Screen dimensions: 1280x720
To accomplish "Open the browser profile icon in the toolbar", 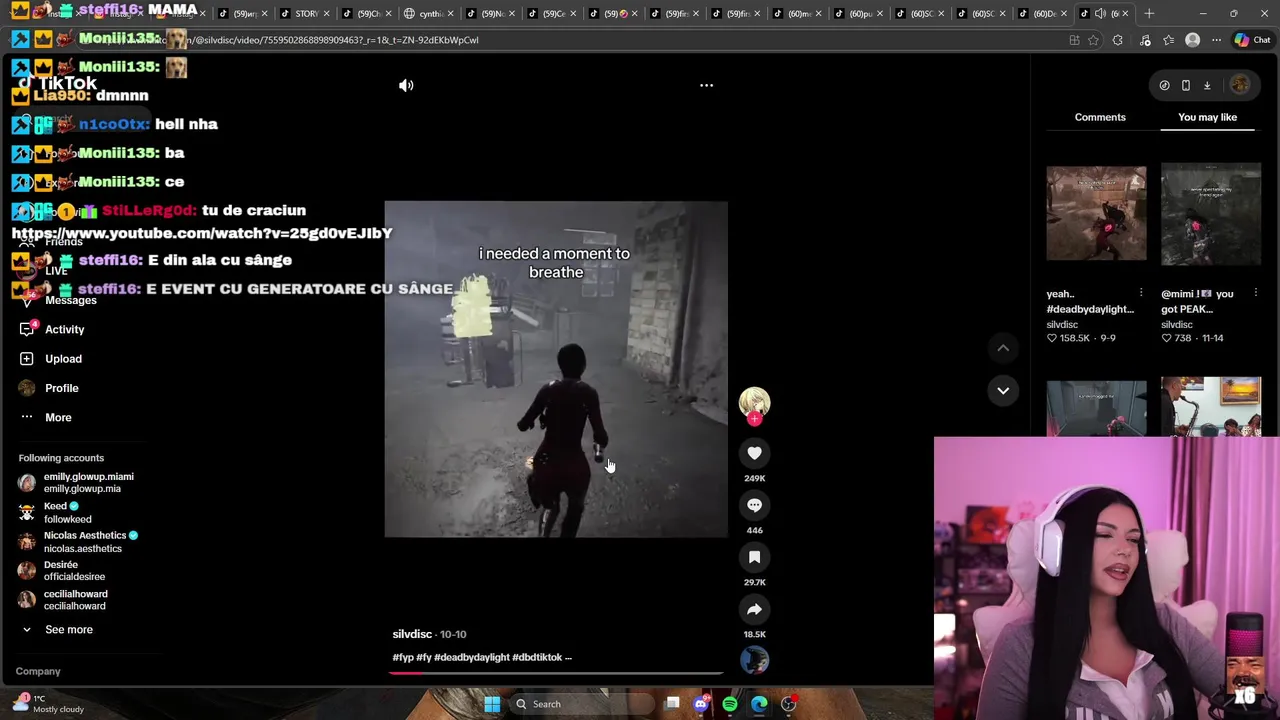I will [1192, 40].
